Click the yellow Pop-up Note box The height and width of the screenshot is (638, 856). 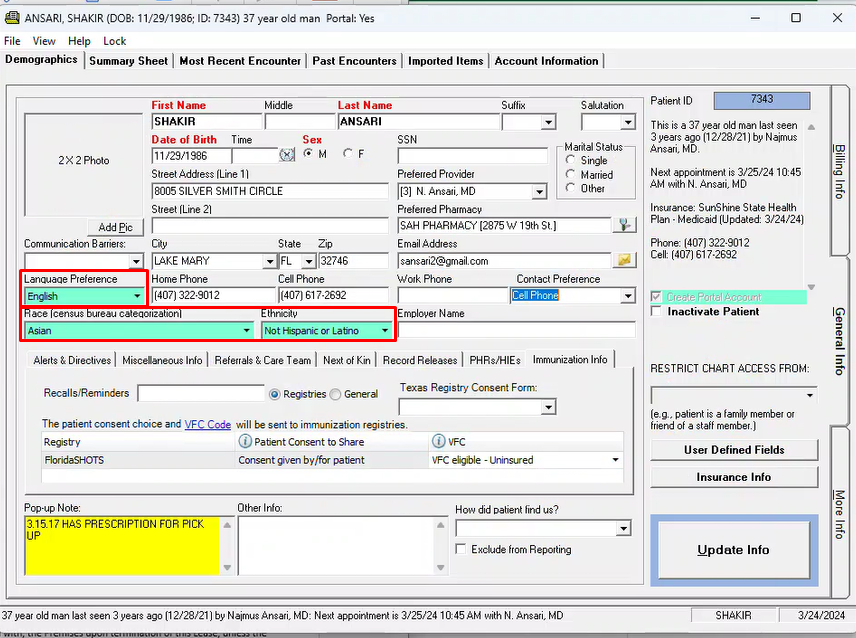(121, 545)
